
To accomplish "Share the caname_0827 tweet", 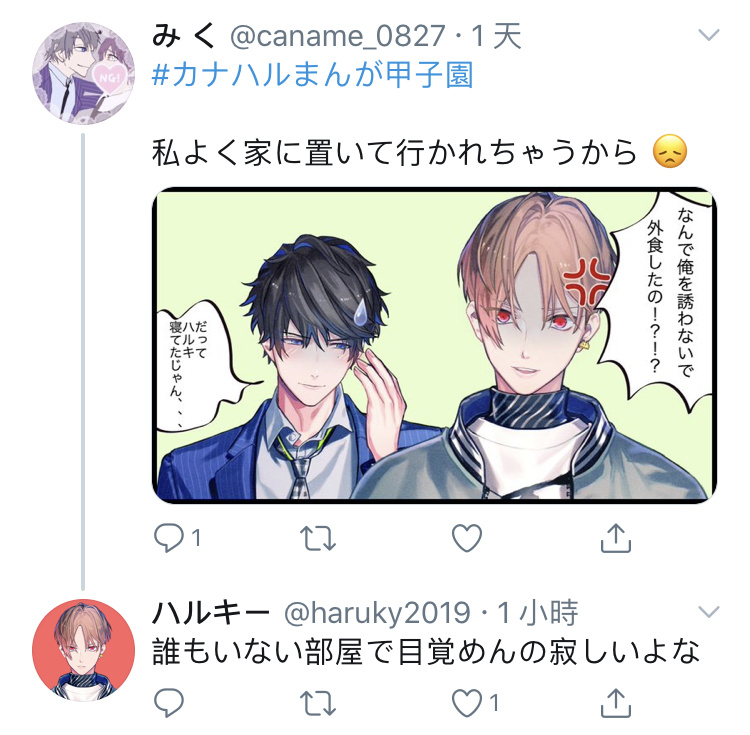I will tap(616, 538).
